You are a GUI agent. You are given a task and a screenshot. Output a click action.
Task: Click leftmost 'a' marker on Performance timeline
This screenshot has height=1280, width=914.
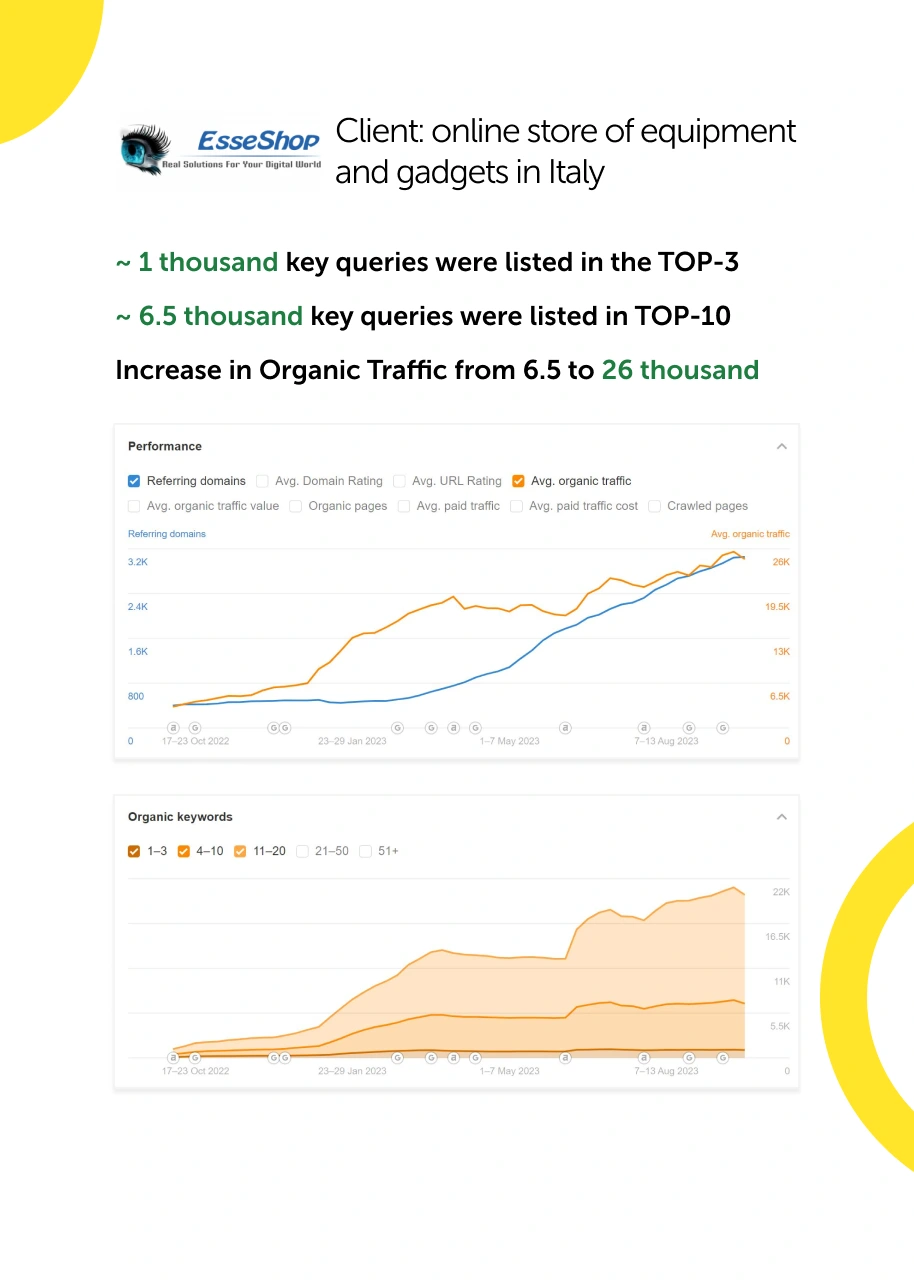tap(173, 728)
